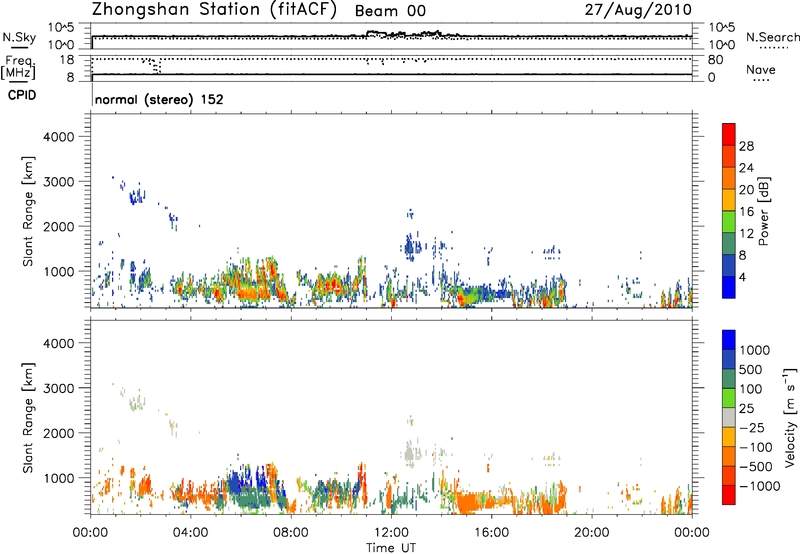
Task: Click the '20:00' time tick label
Action: pos(591,533)
